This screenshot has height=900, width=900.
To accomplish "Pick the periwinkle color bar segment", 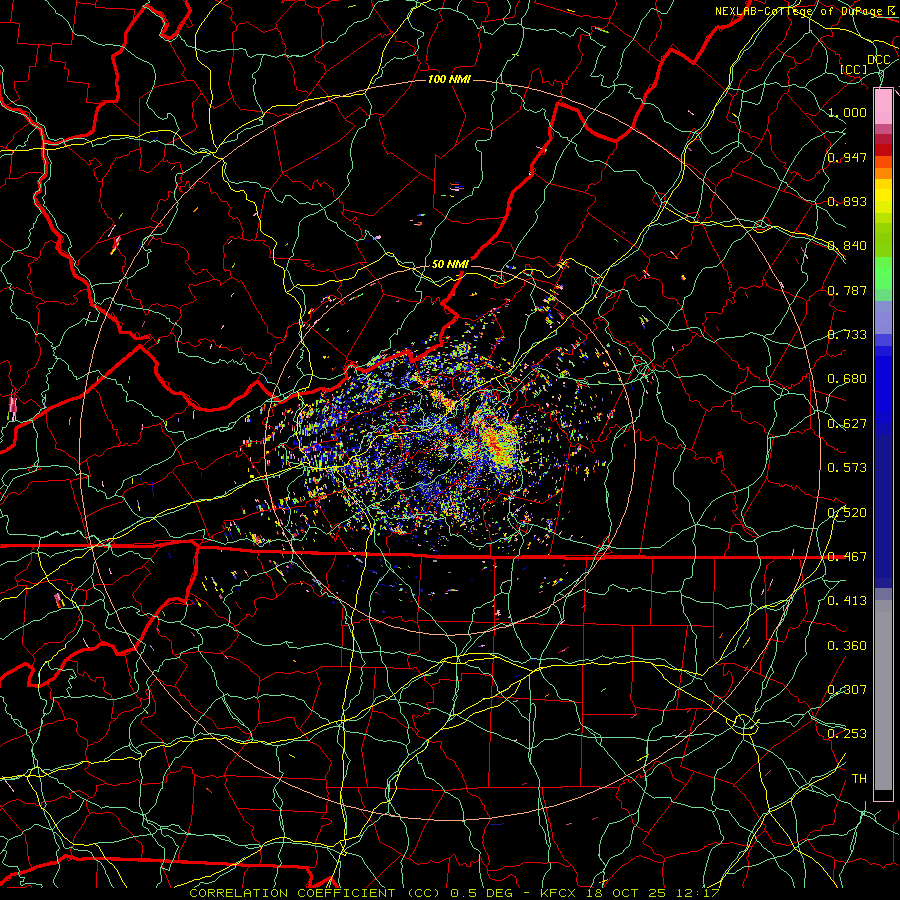I will coord(883,317).
